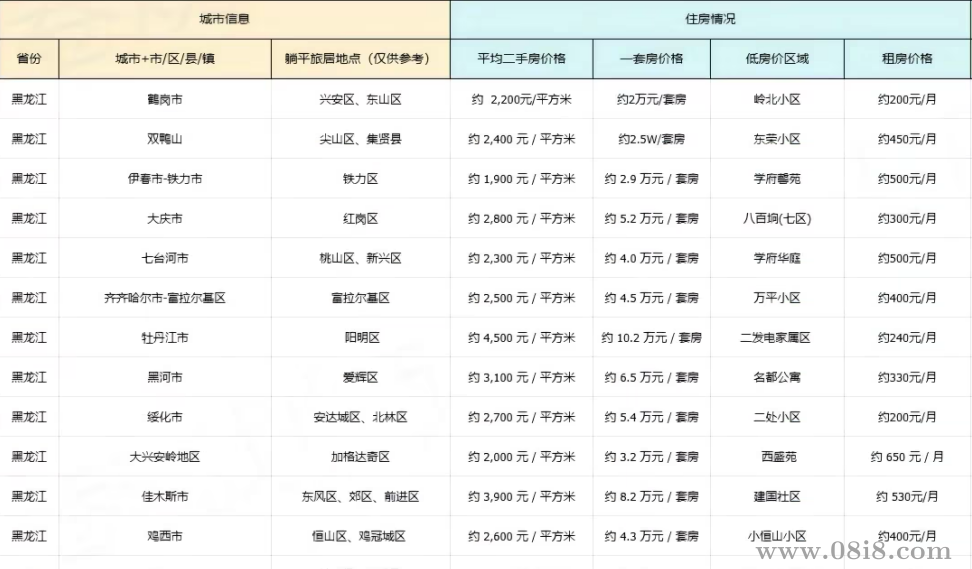Select the 学府华庭 cell
The image size is (972, 569).
click(x=777, y=258)
